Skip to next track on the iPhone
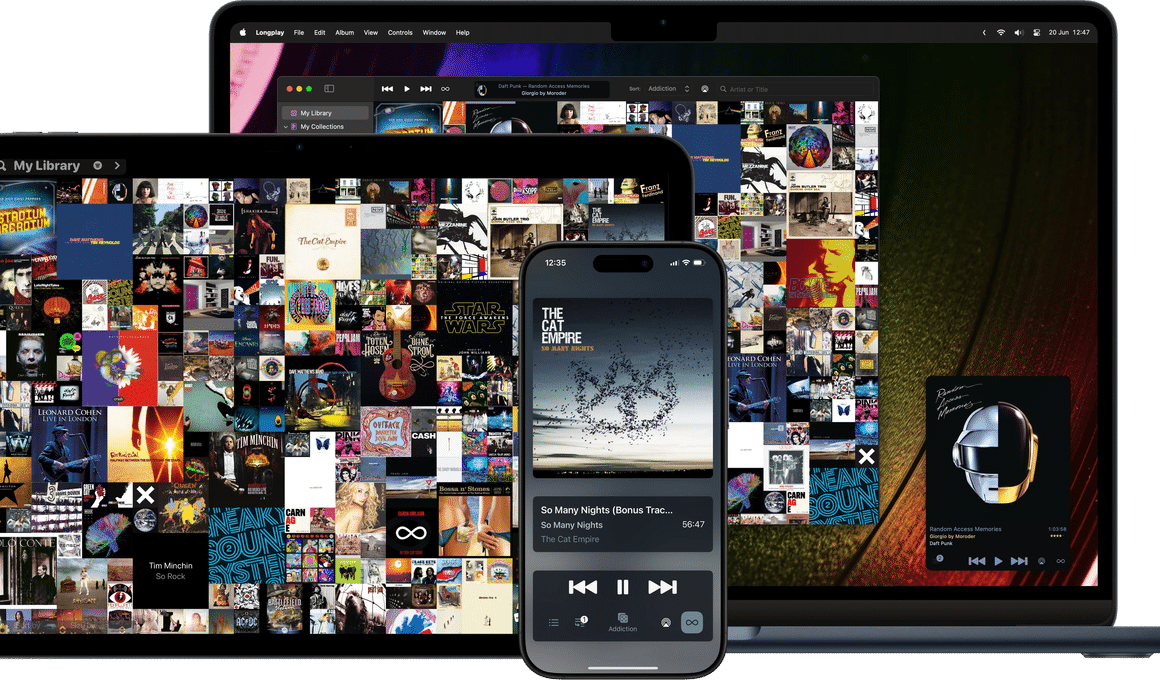This screenshot has height=680, width=1160. pos(662,587)
